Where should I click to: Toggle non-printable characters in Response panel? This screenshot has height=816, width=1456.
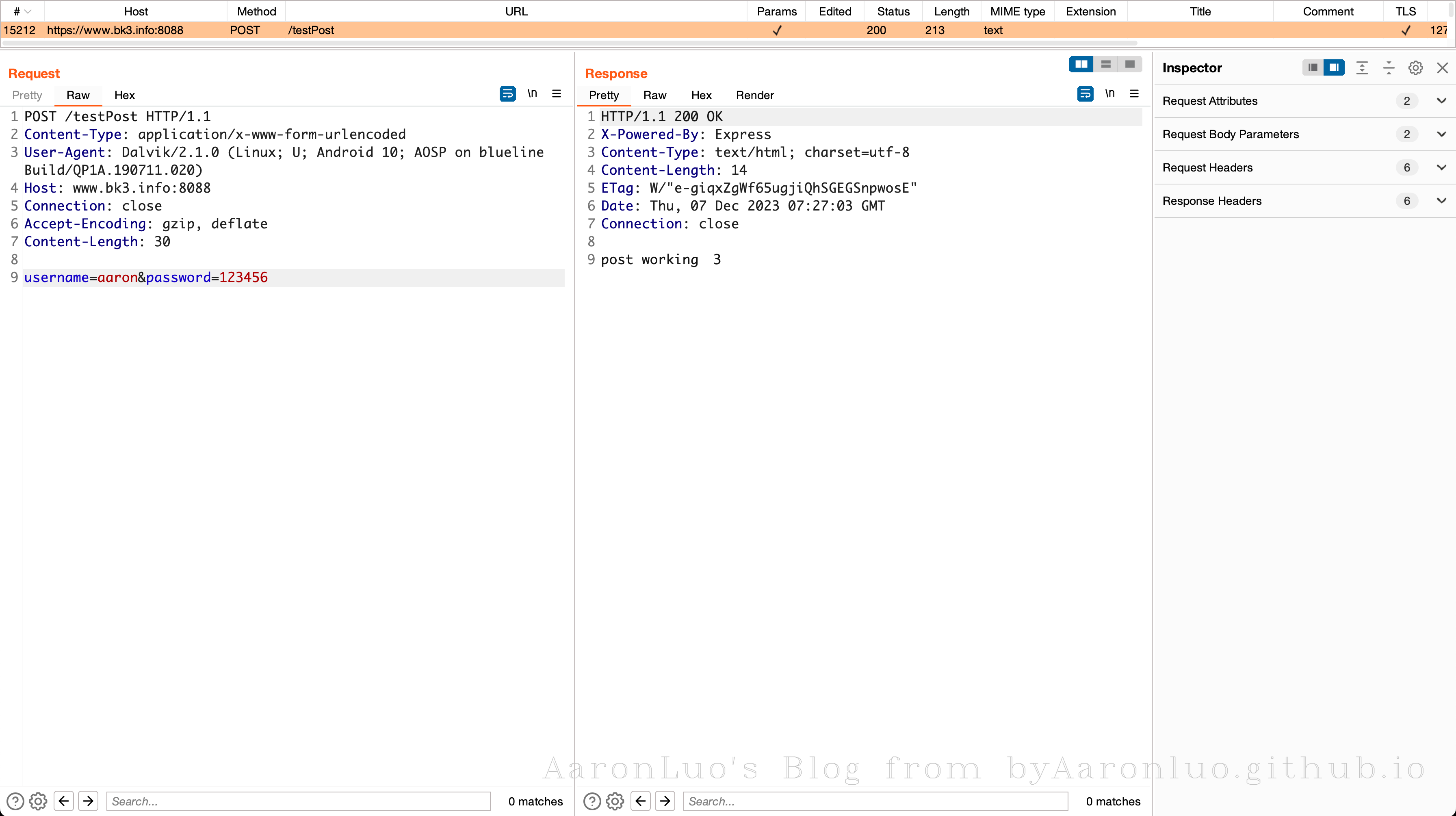coord(1109,94)
